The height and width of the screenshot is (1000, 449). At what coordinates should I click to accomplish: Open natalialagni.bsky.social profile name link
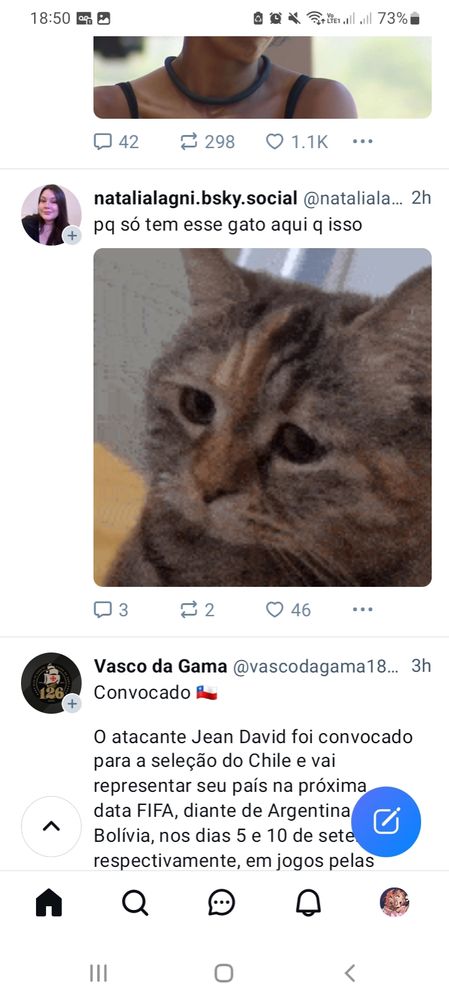pos(195,198)
